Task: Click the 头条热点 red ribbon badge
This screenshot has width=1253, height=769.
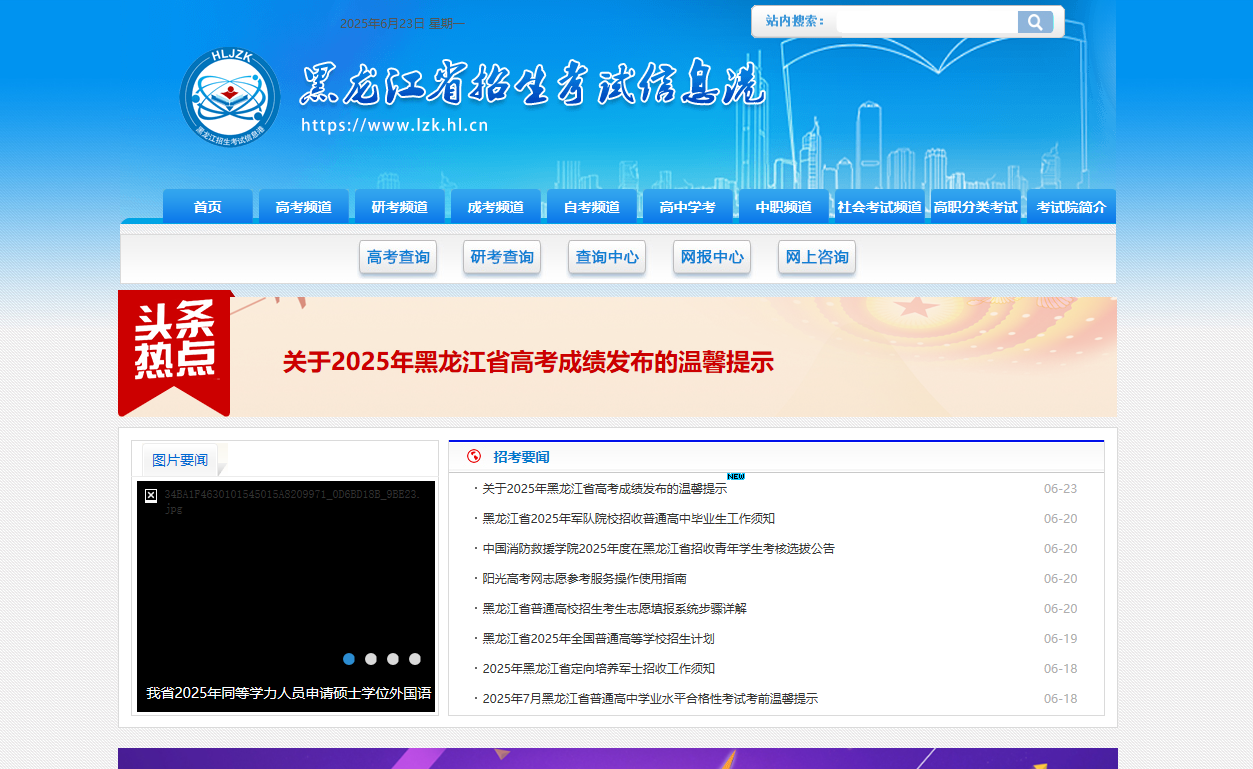Action: pos(175,351)
